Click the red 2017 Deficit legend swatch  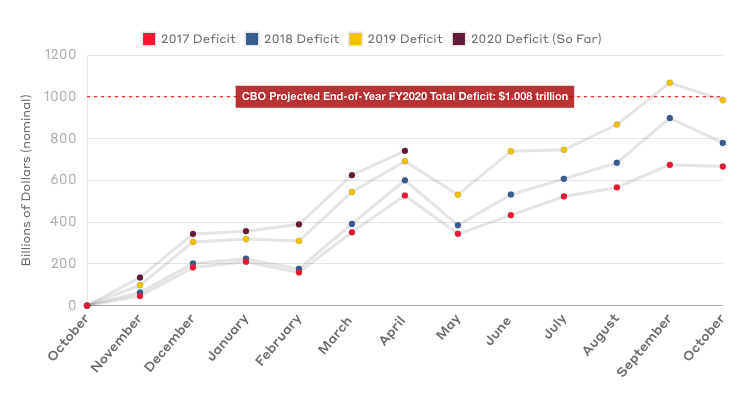point(149,39)
